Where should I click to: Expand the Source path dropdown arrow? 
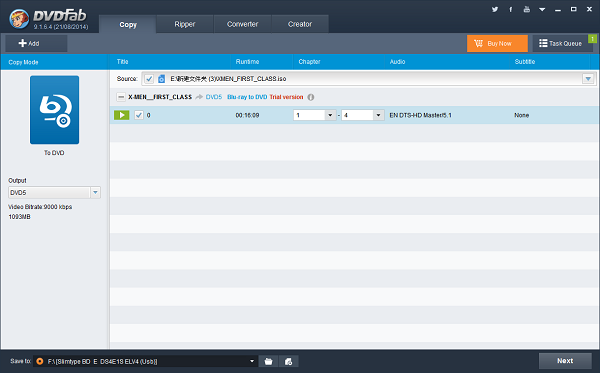(588, 79)
